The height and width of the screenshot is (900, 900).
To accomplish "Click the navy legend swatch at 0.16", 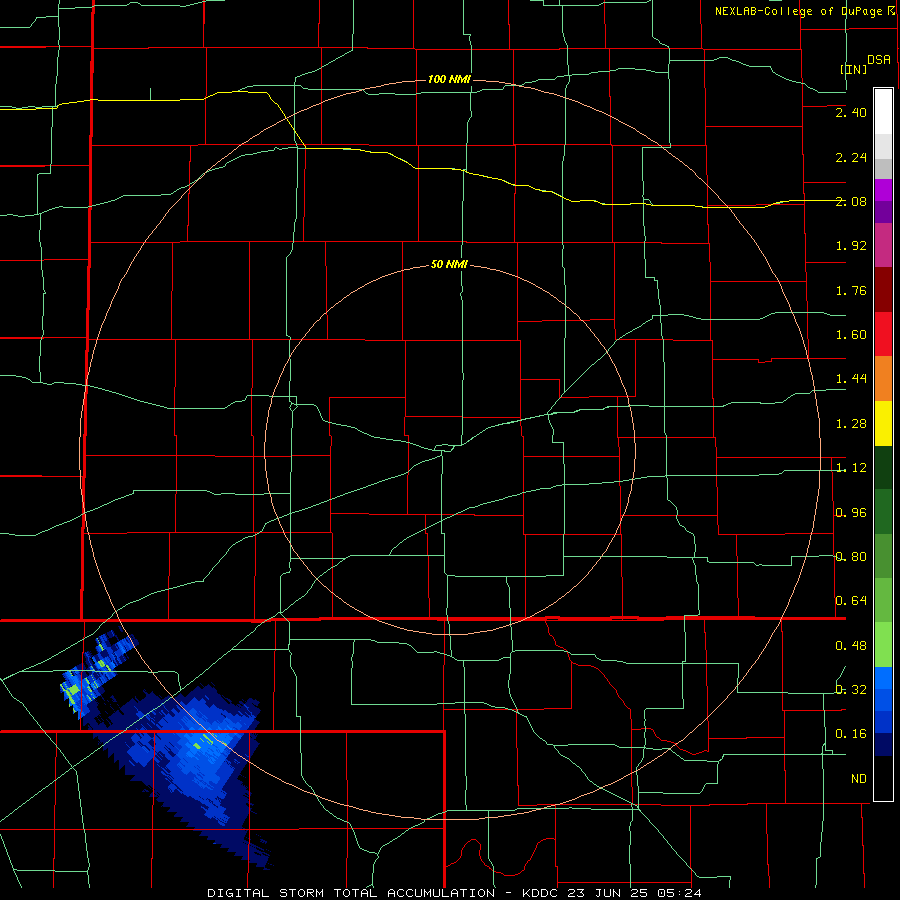I will (883, 744).
